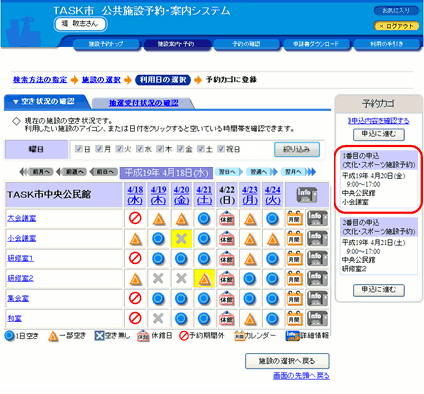Open monthly calendar icon for 和室
The image size is (424, 394).
(x=295, y=319)
